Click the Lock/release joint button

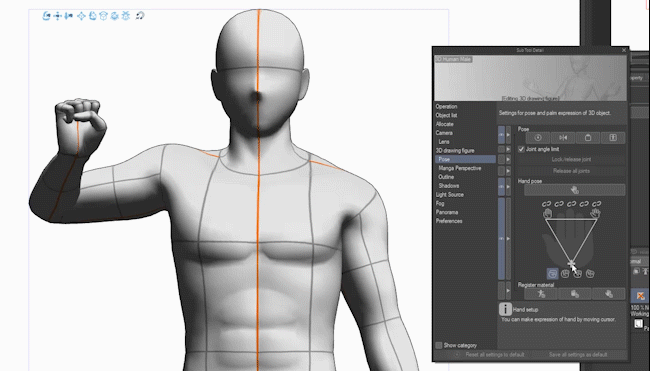pyautogui.click(x=571, y=160)
